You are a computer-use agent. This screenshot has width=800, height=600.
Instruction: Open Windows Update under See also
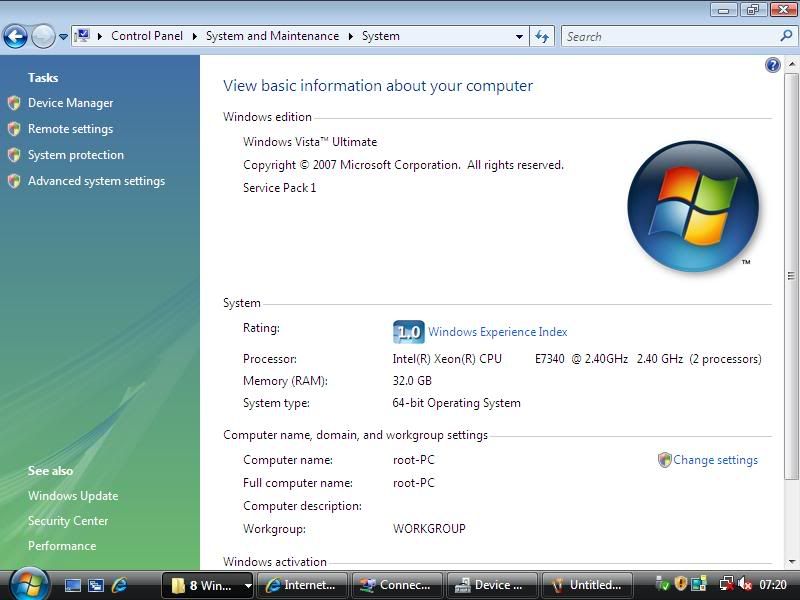[73, 496]
